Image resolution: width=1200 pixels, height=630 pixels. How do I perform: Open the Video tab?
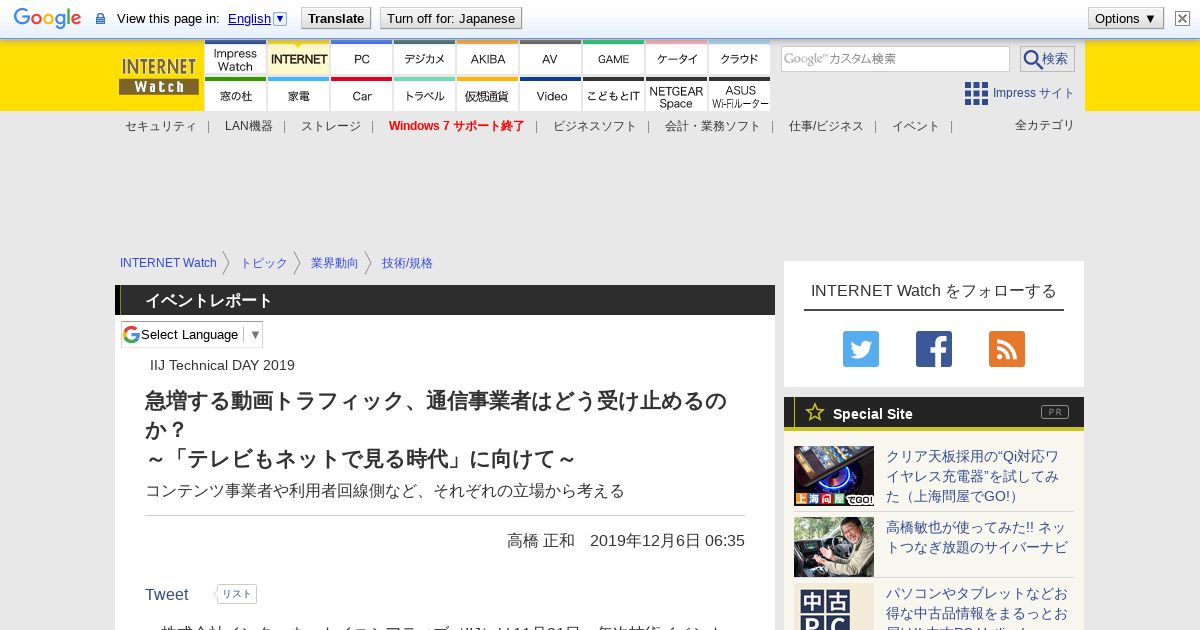click(550, 95)
